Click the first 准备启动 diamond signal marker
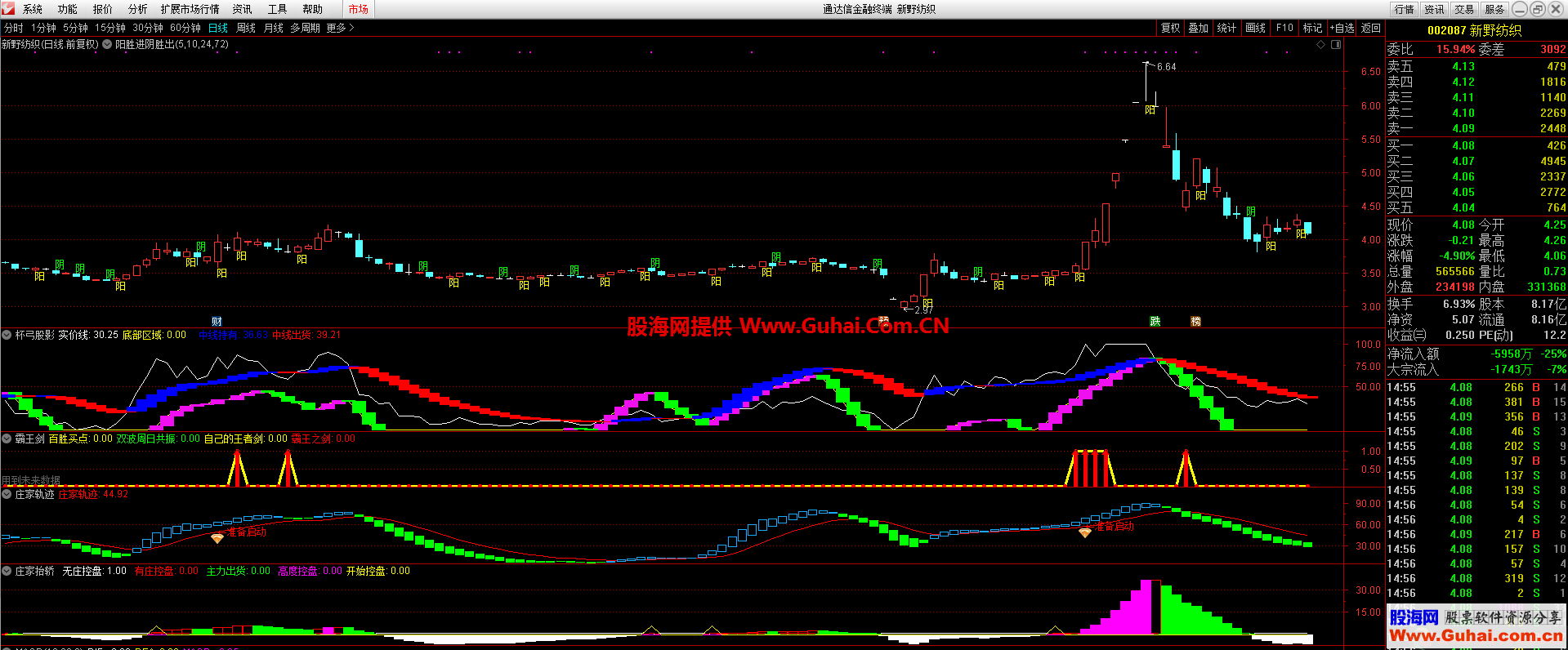Image resolution: width=1568 pixels, height=650 pixels. 217,538
